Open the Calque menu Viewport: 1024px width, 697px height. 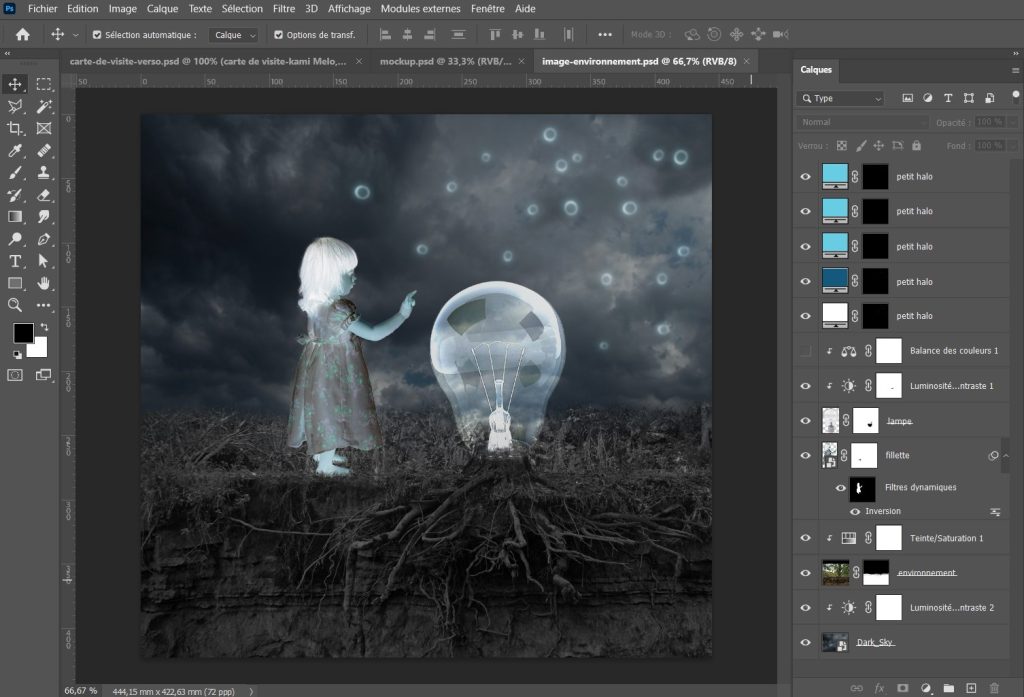pos(162,8)
